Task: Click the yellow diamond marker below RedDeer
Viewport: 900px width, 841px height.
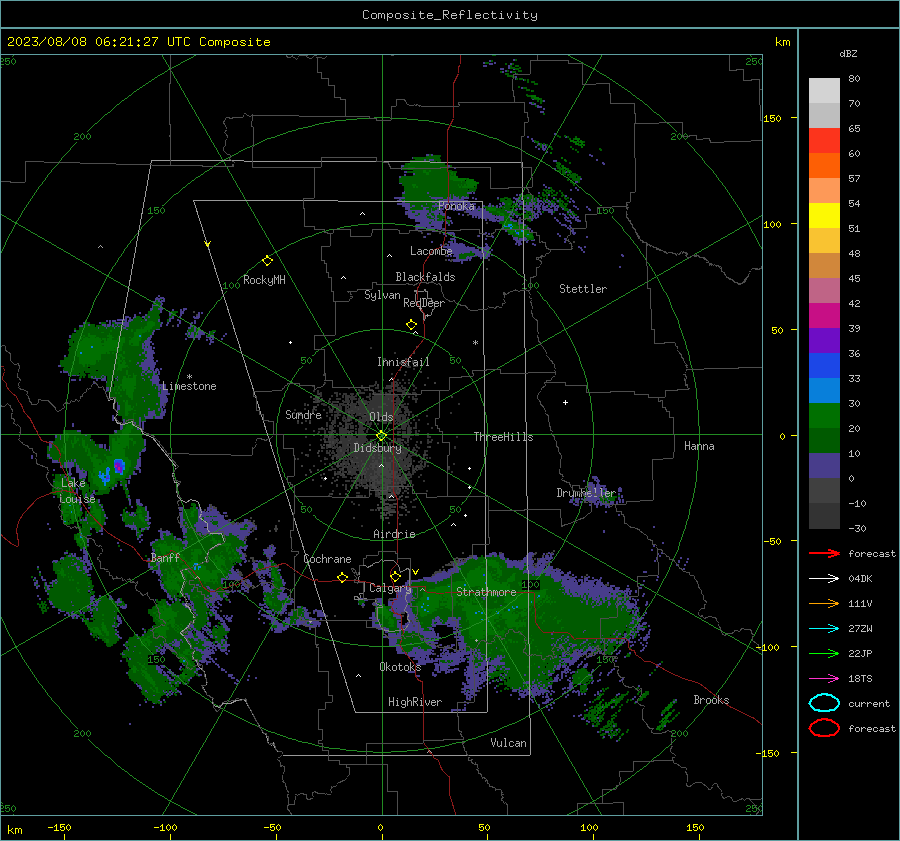Action: 412,325
